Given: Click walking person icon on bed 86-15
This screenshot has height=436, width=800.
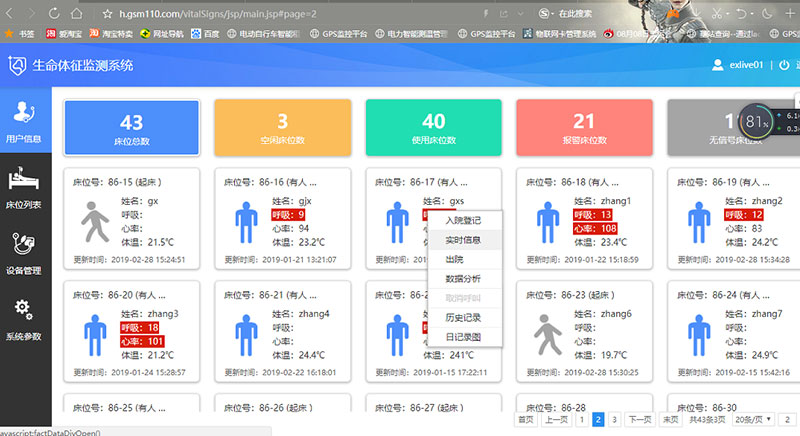Looking at the screenshot, I should [95, 221].
